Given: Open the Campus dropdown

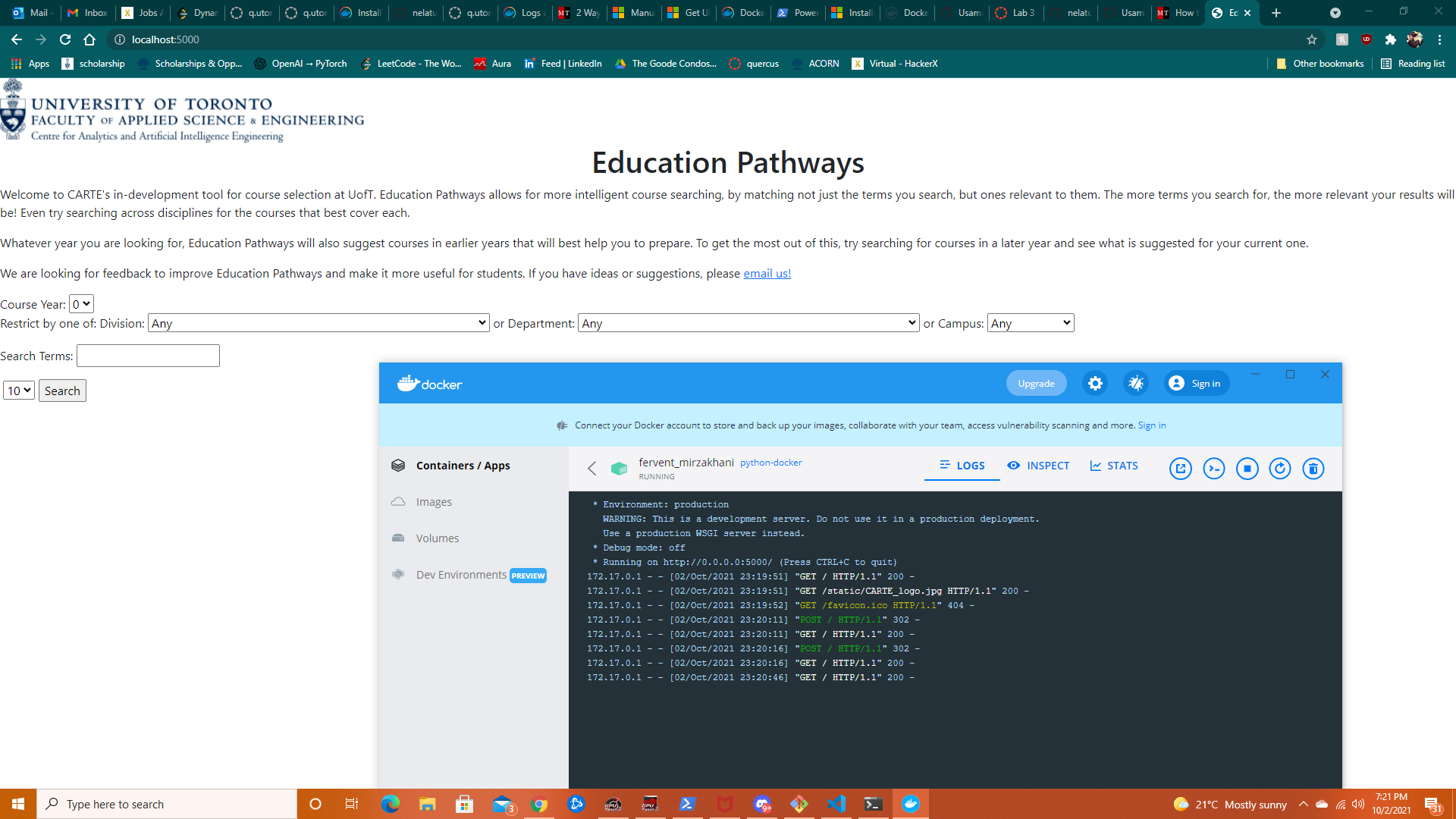Looking at the screenshot, I should tap(1030, 322).
